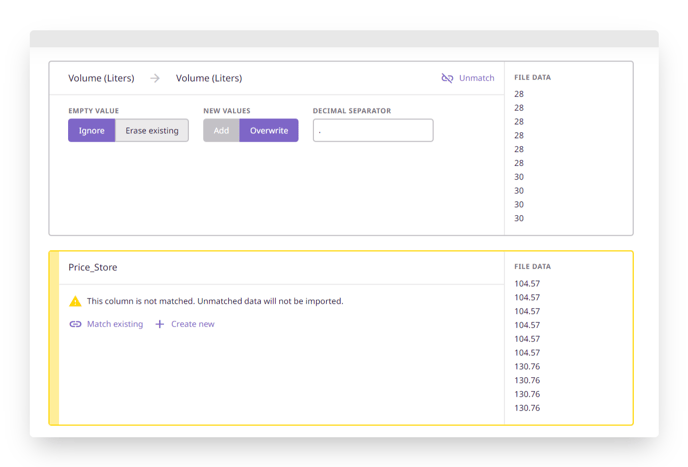Click the yellow highlight bar of Price_Store card
This screenshot has height=467, width=688.
click(54, 338)
